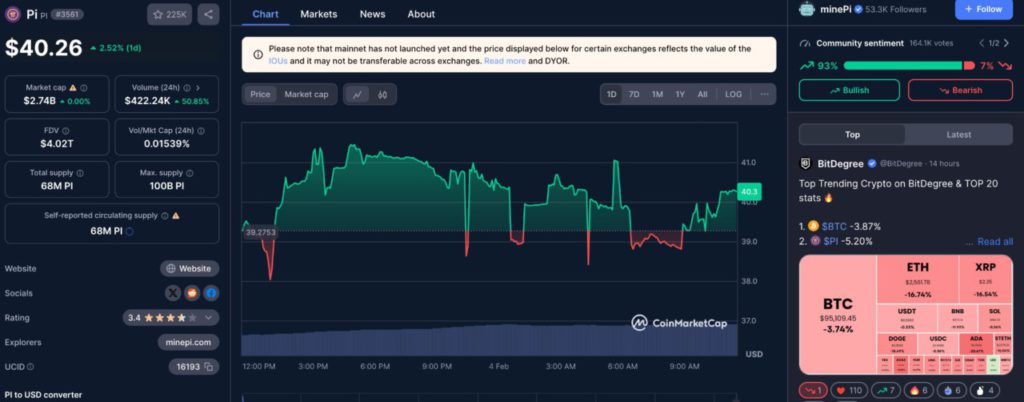This screenshot has width=1024, height=402.
Task: Click the Total supply info icon
Action: 80,173
